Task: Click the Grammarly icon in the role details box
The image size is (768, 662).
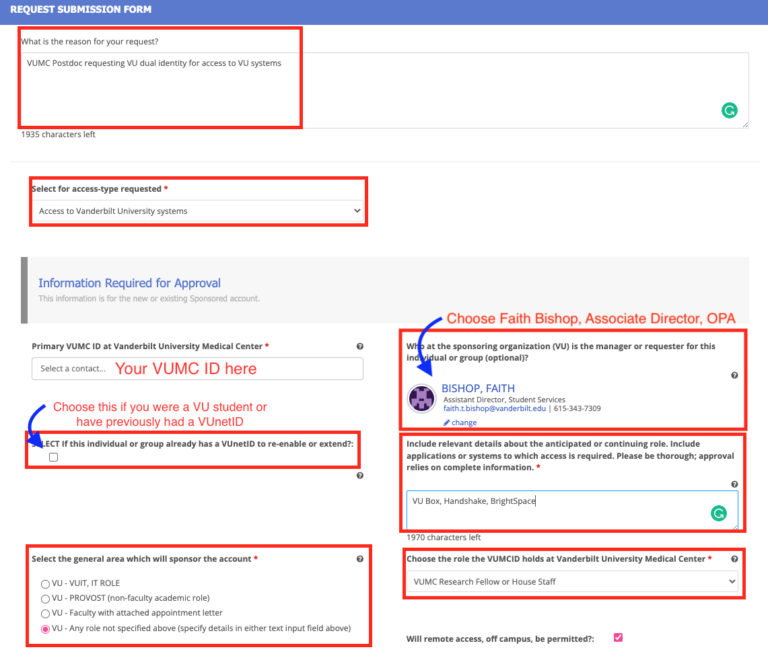Action: 717,514
